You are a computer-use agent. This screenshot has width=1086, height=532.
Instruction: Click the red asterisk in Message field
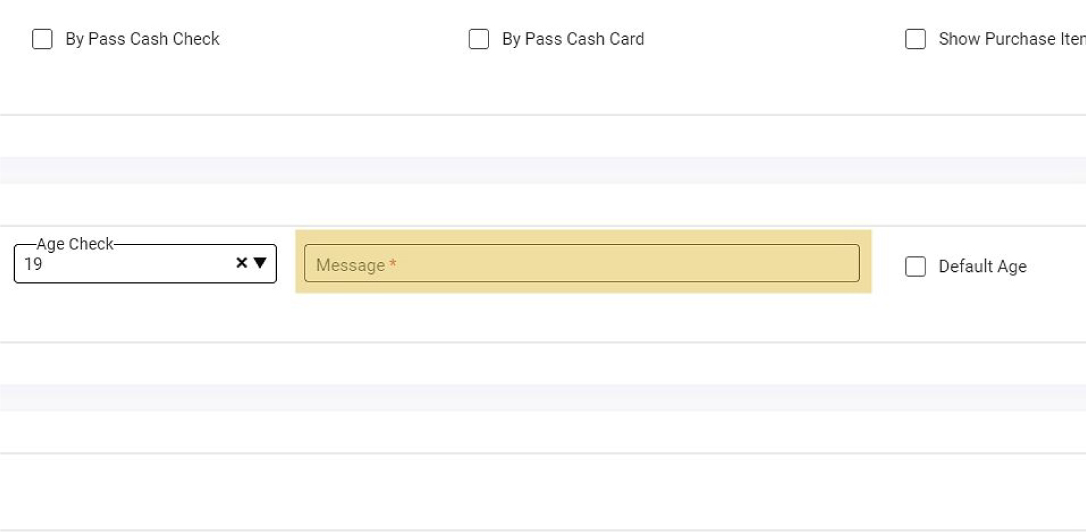[x=393, y=265]
